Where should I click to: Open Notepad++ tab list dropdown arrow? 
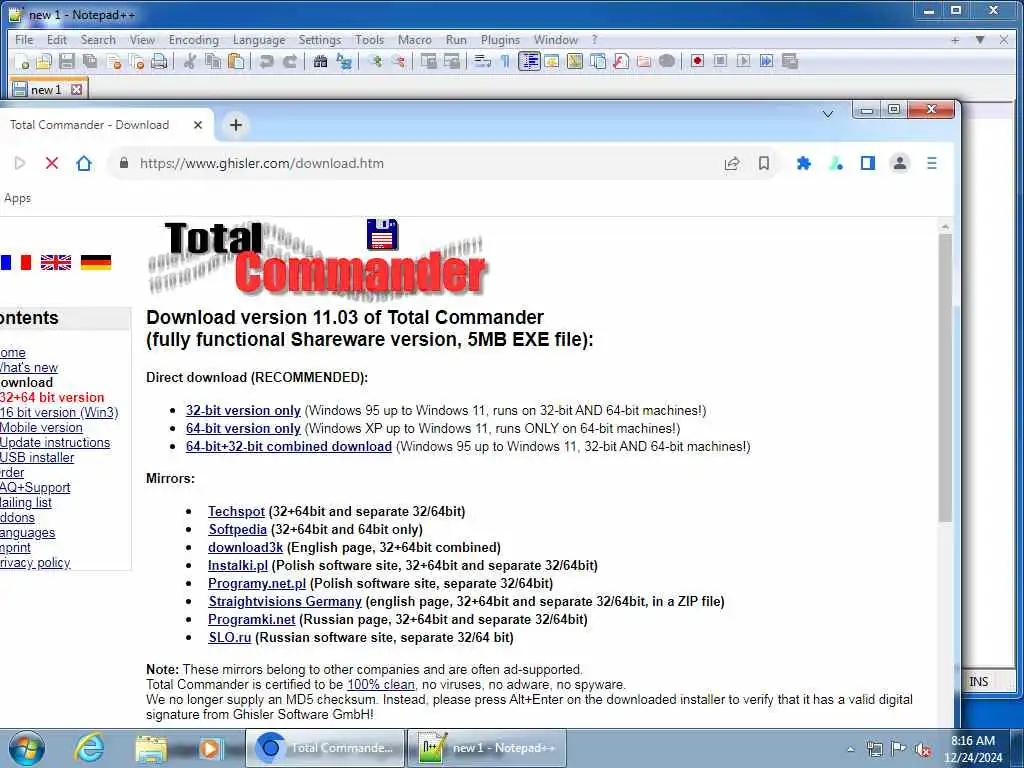(x=980, y=40)
